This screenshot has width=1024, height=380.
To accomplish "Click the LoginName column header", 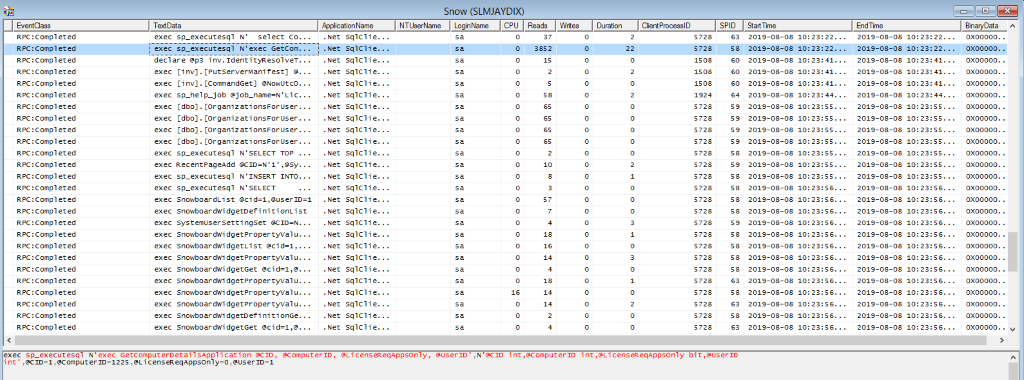I will pyautogui.click(x=474, y=25).
